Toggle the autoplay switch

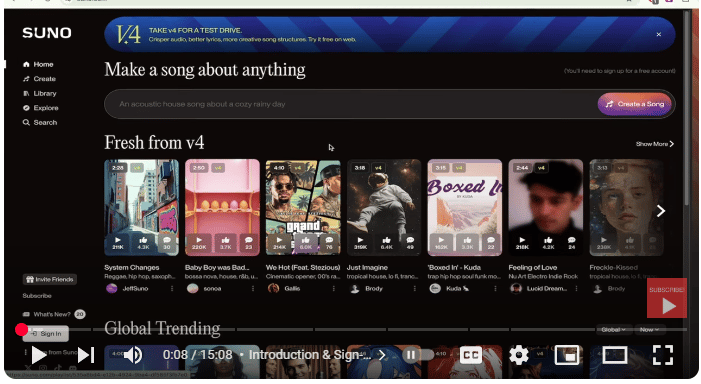point(418,355)
